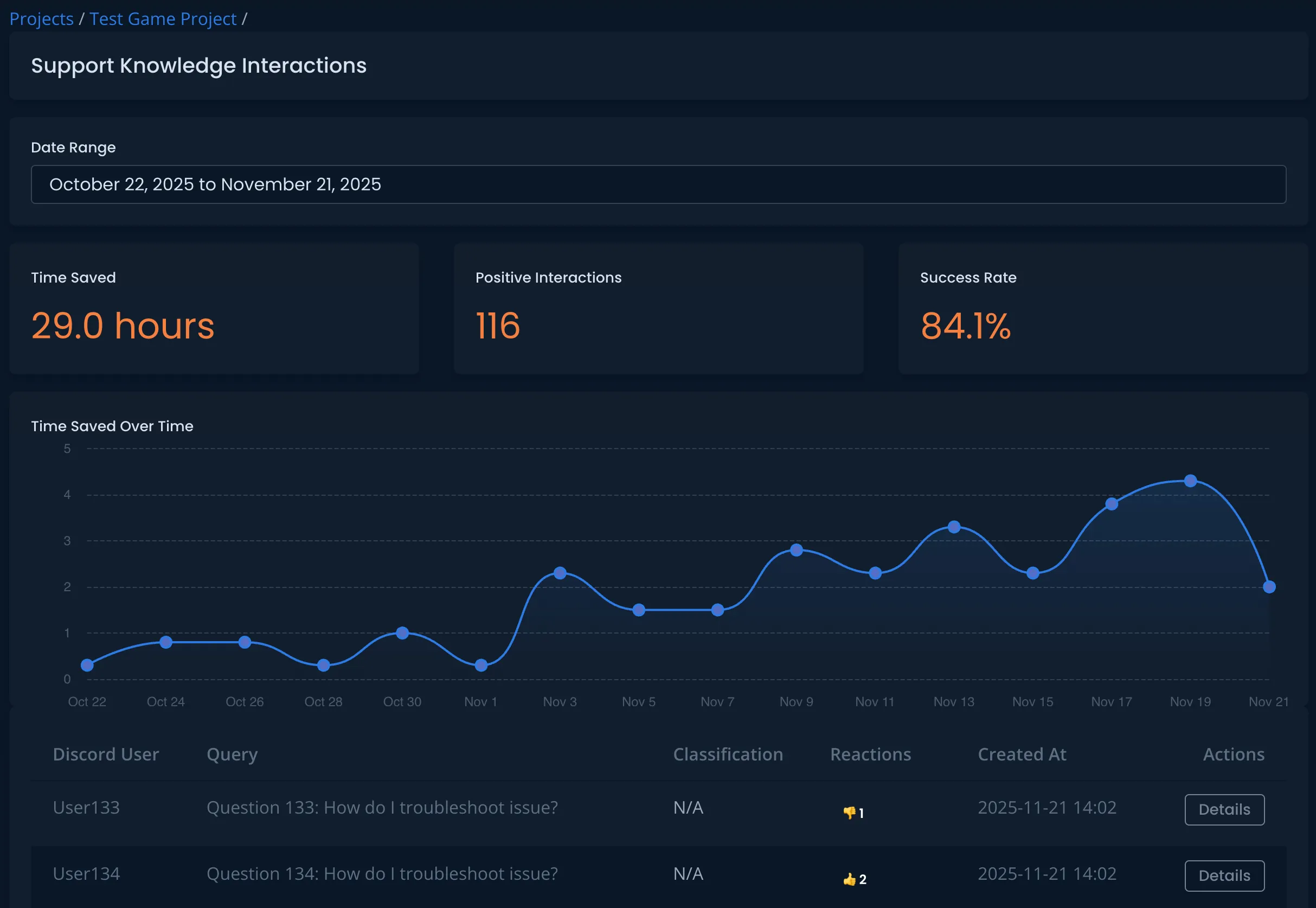Click the Nov 13 peak data point
The height and width of the screenshot is (908, 1316).
954,527
